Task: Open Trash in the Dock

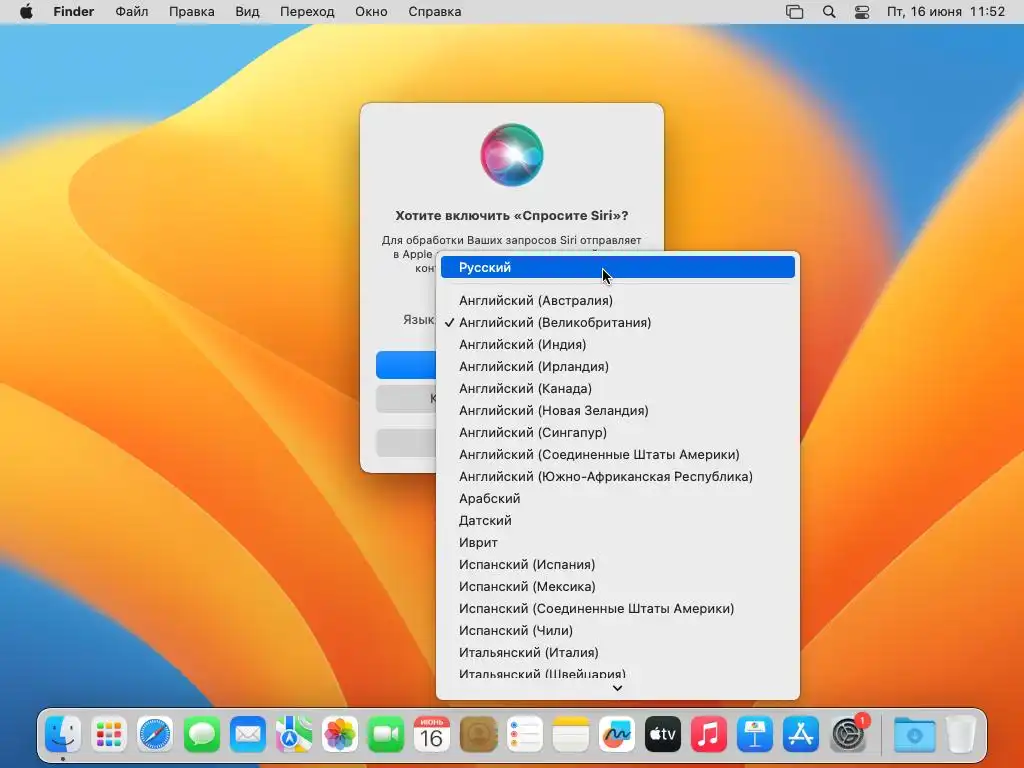Action: coord(961,735)
